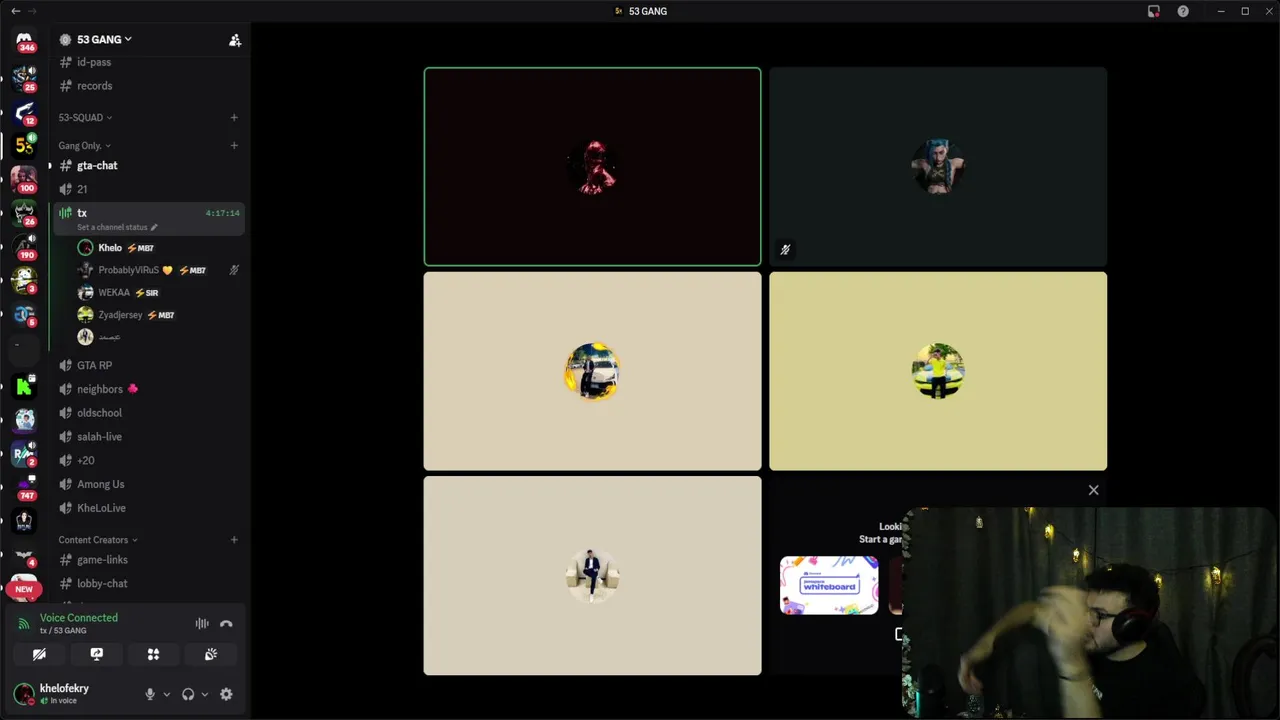Create channel in Gang Only. category

(x=234, y=146)
